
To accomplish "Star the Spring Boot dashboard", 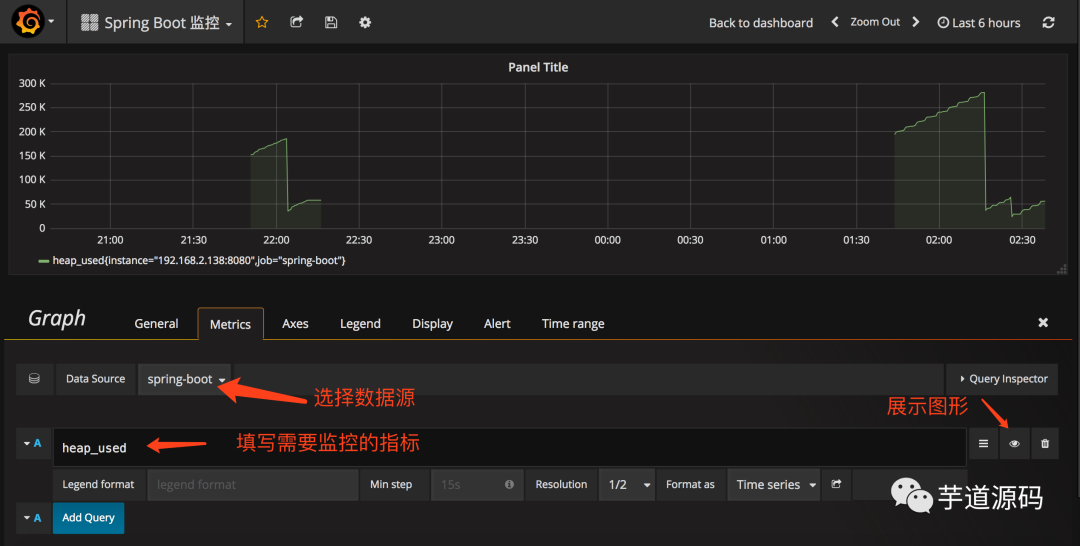I will coord(262,22).
